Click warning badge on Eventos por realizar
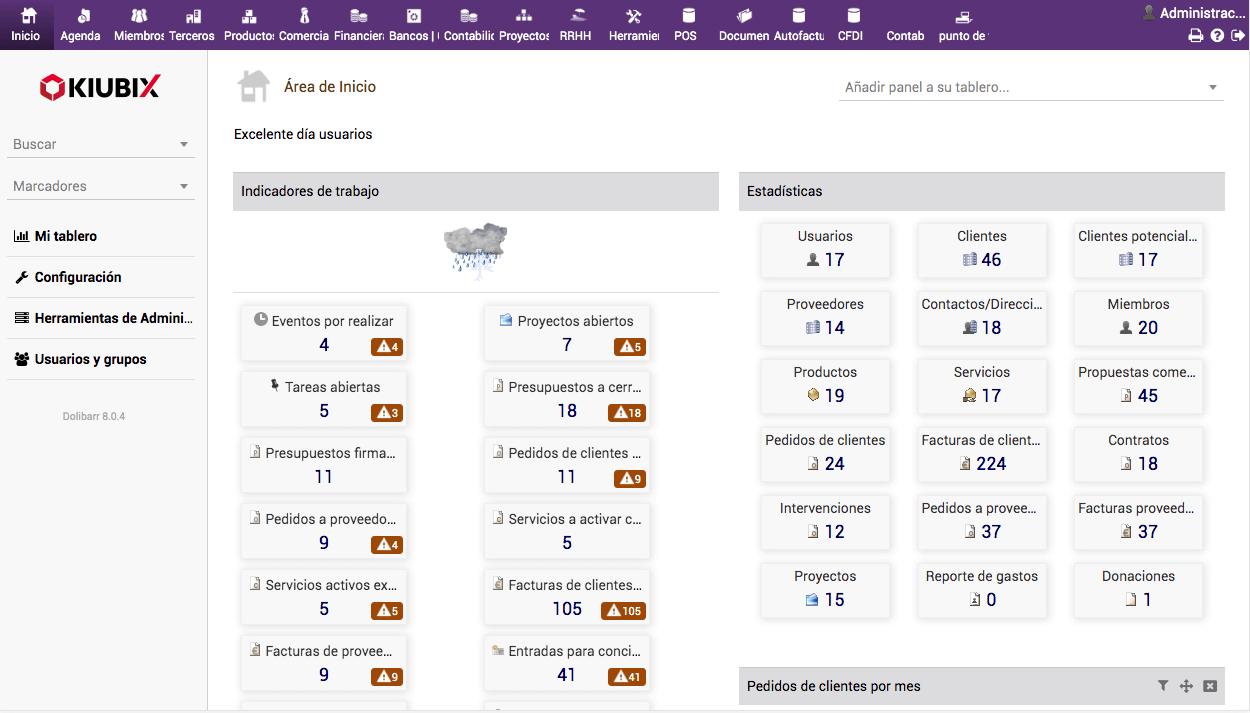Viewport: 1250px width, 713px height. point(386,347)
